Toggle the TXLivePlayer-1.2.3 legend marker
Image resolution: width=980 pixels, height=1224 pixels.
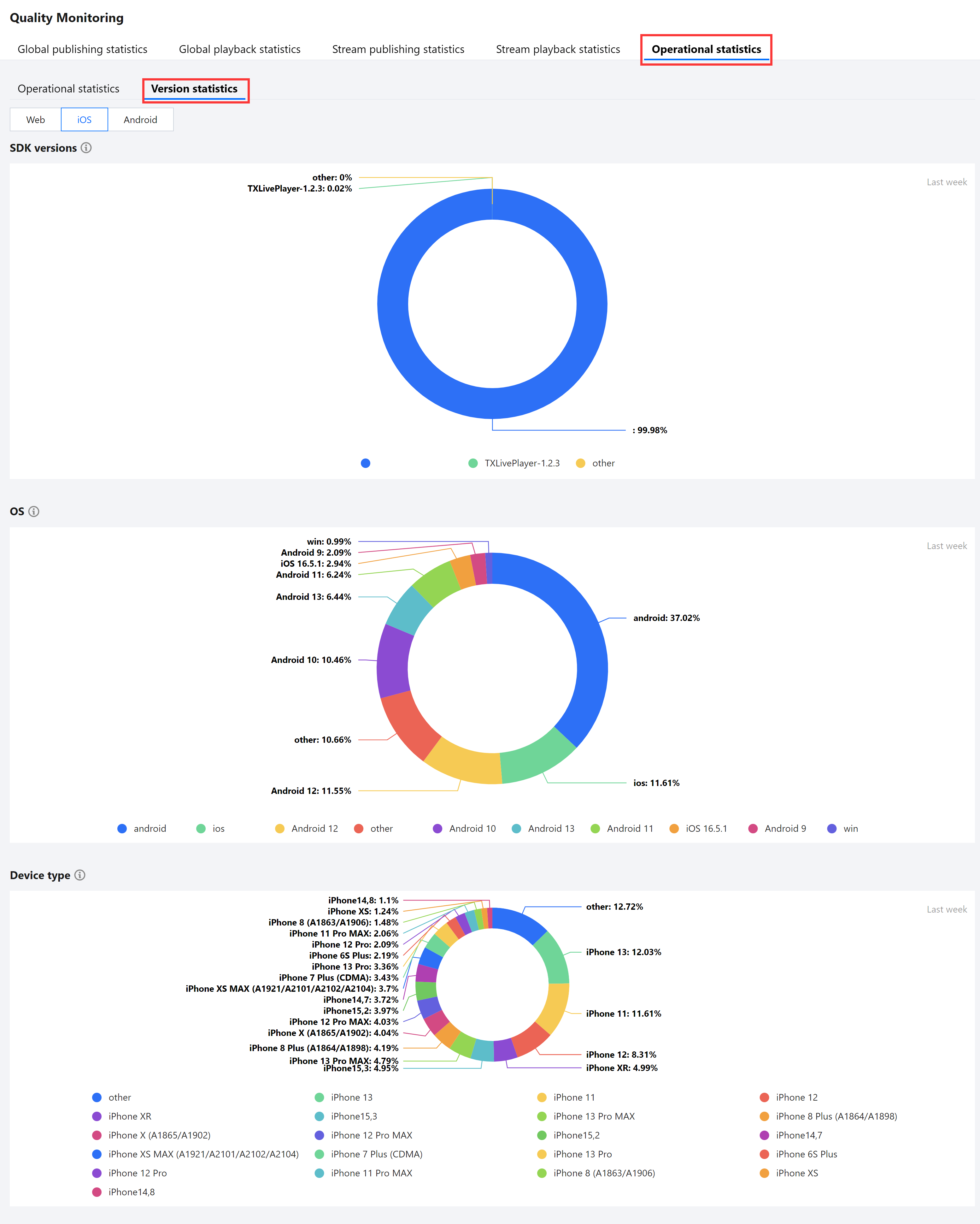[x=473, y=463]
